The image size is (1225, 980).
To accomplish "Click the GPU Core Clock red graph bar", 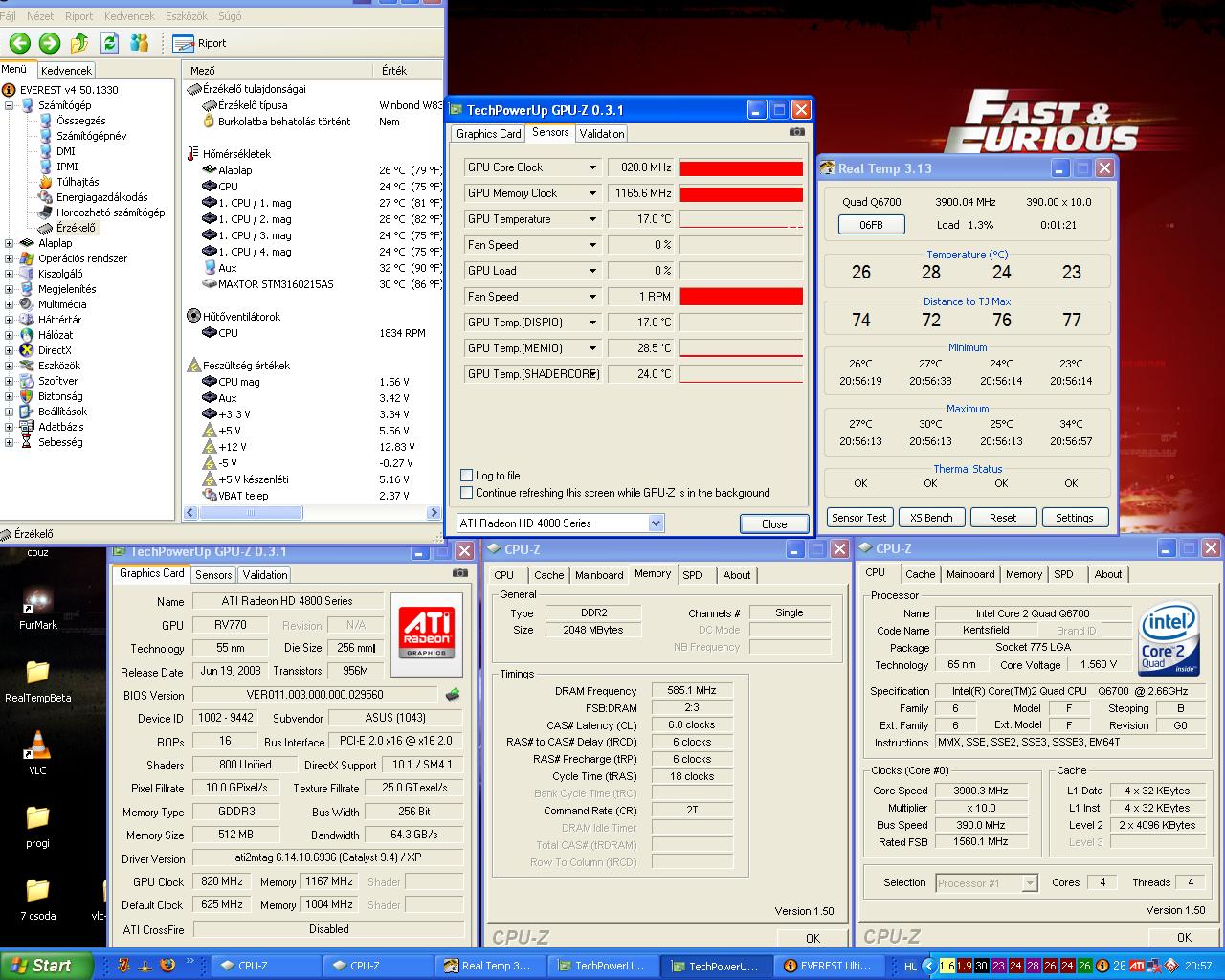I will pos(742,168).
